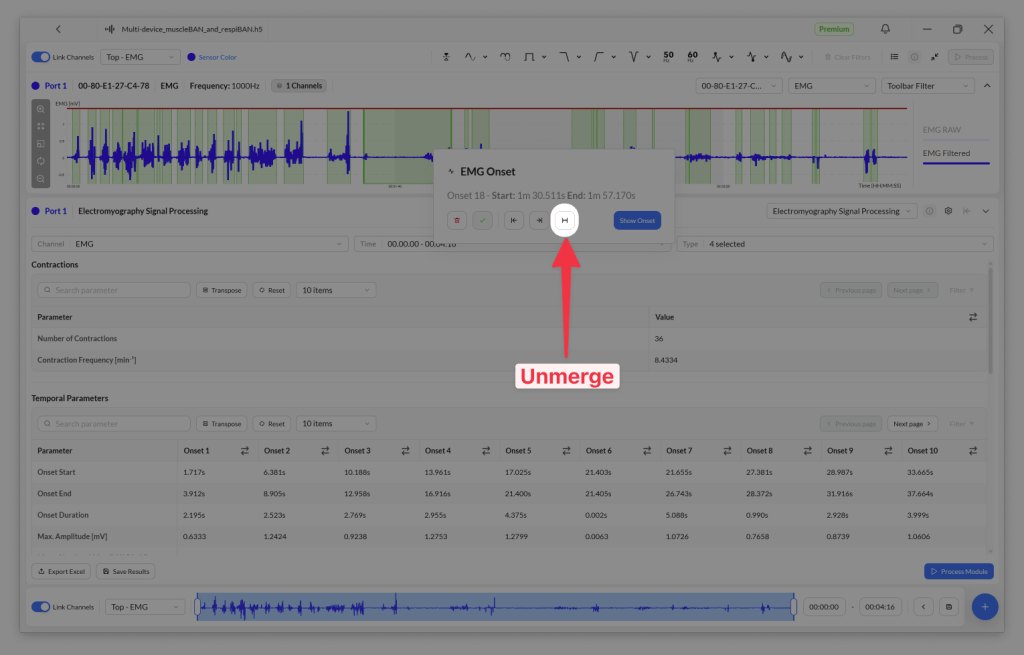Open the Electromyography Signal Processing module dropdown
The width and height of the screenshot is (1024, 655).
pyautogui.click(x=842, y=211)
